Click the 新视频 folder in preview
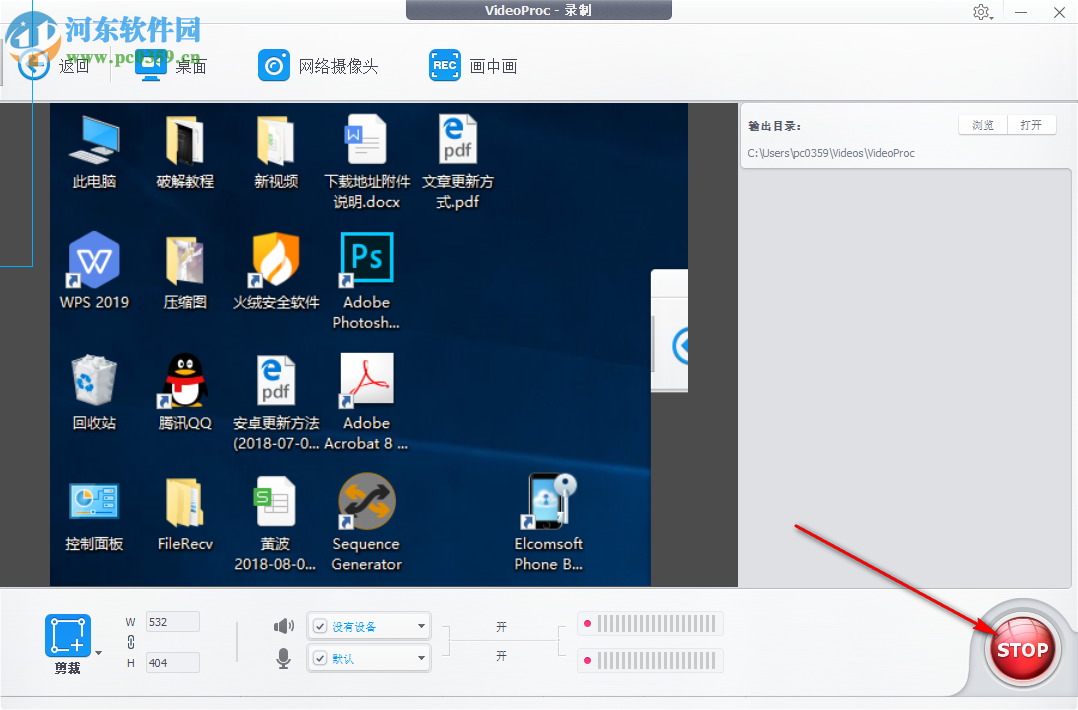This screenshot has height=710, width=1078. (276, 141)
